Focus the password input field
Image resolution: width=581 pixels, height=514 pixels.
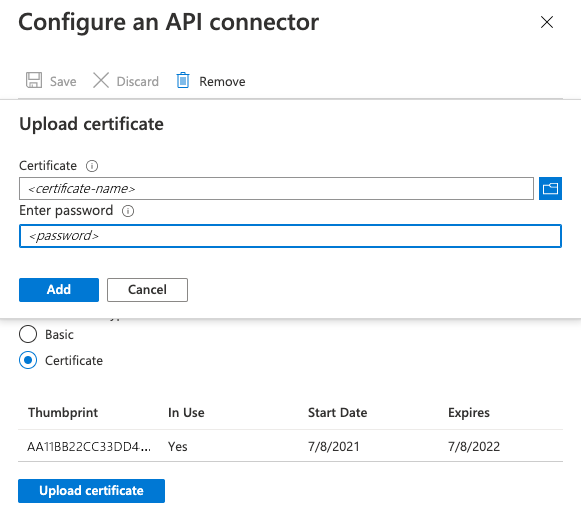[290, 236]
